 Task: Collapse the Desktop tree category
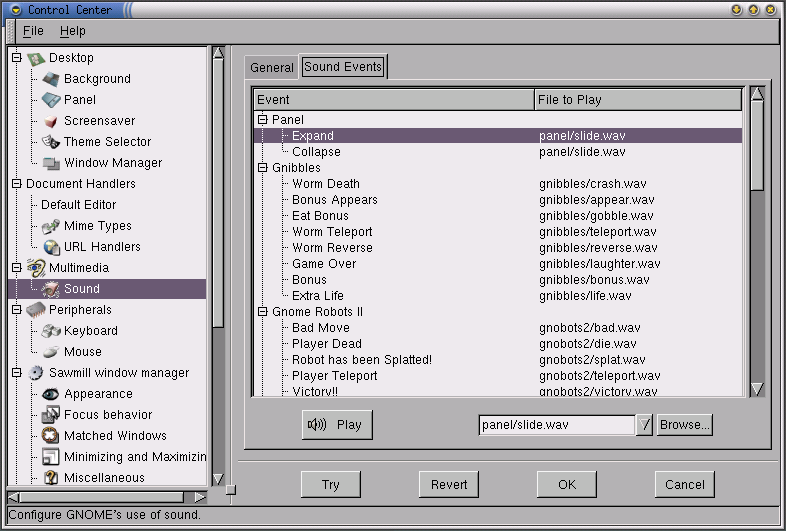[x=16, y=58]
